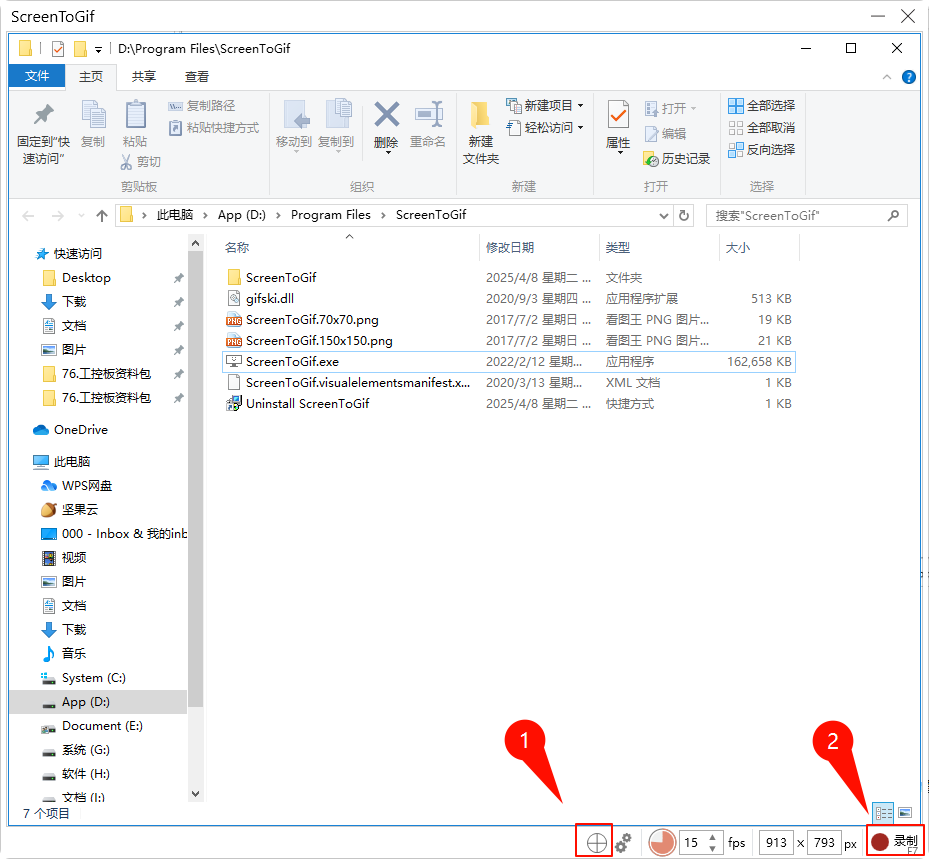Click the width field showing 913
This screenshot has height=859, width=929.
(x=776, y=842)
